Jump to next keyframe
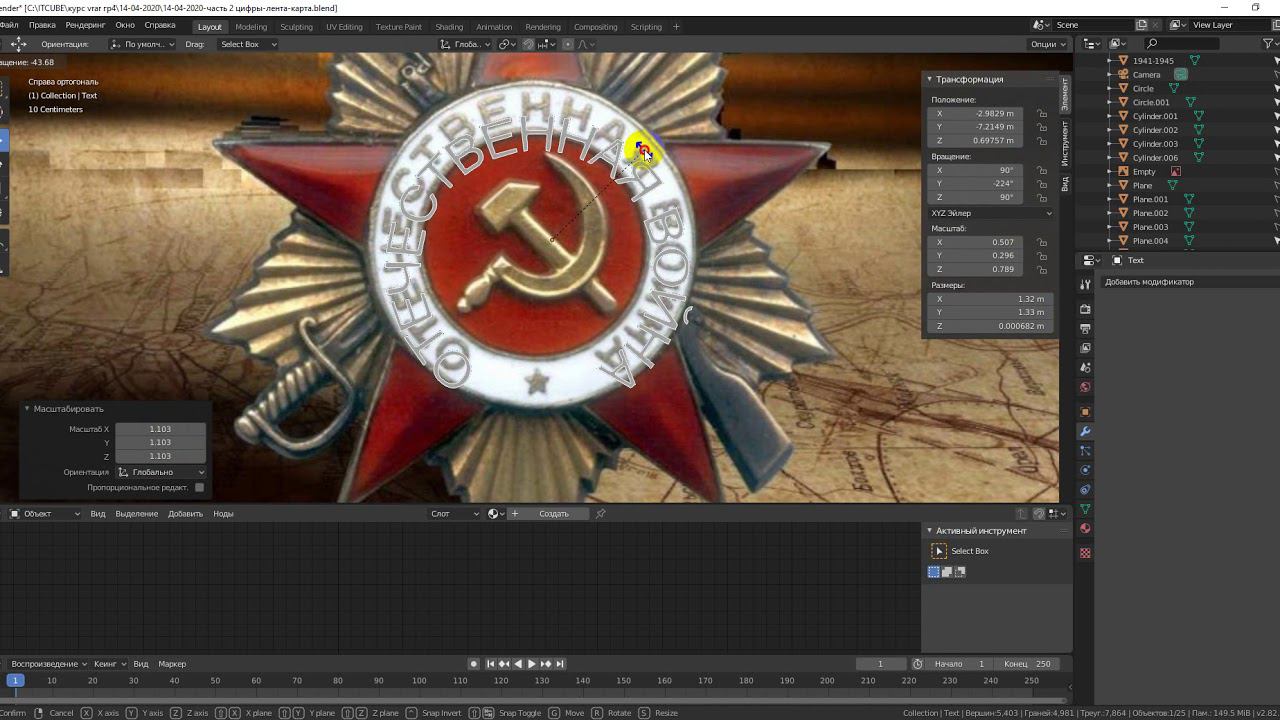 click(546, 664)
